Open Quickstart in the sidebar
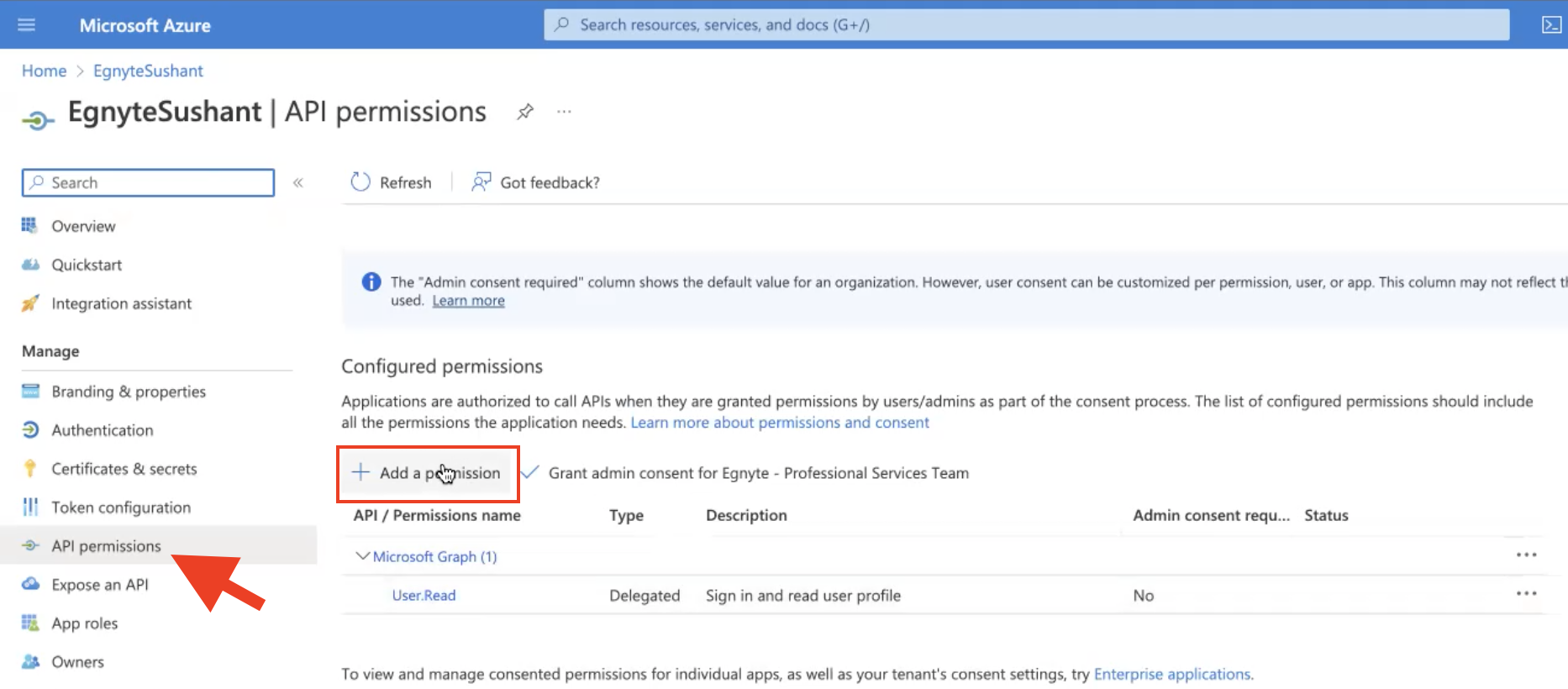 (87, 265)
